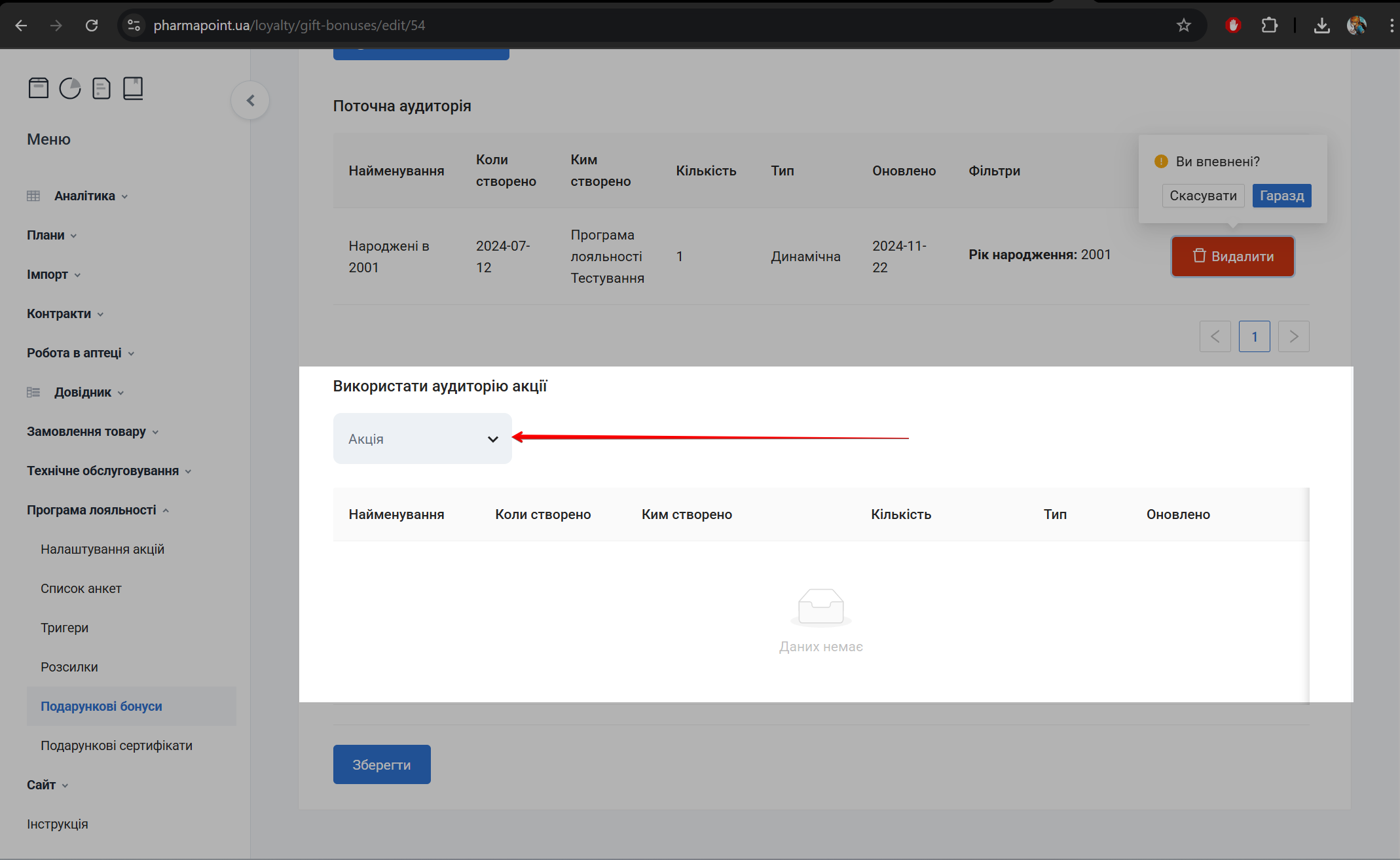Expand the Довідник menu section
The height and width of the screenshot is (860, 1400).
point(83,392)
